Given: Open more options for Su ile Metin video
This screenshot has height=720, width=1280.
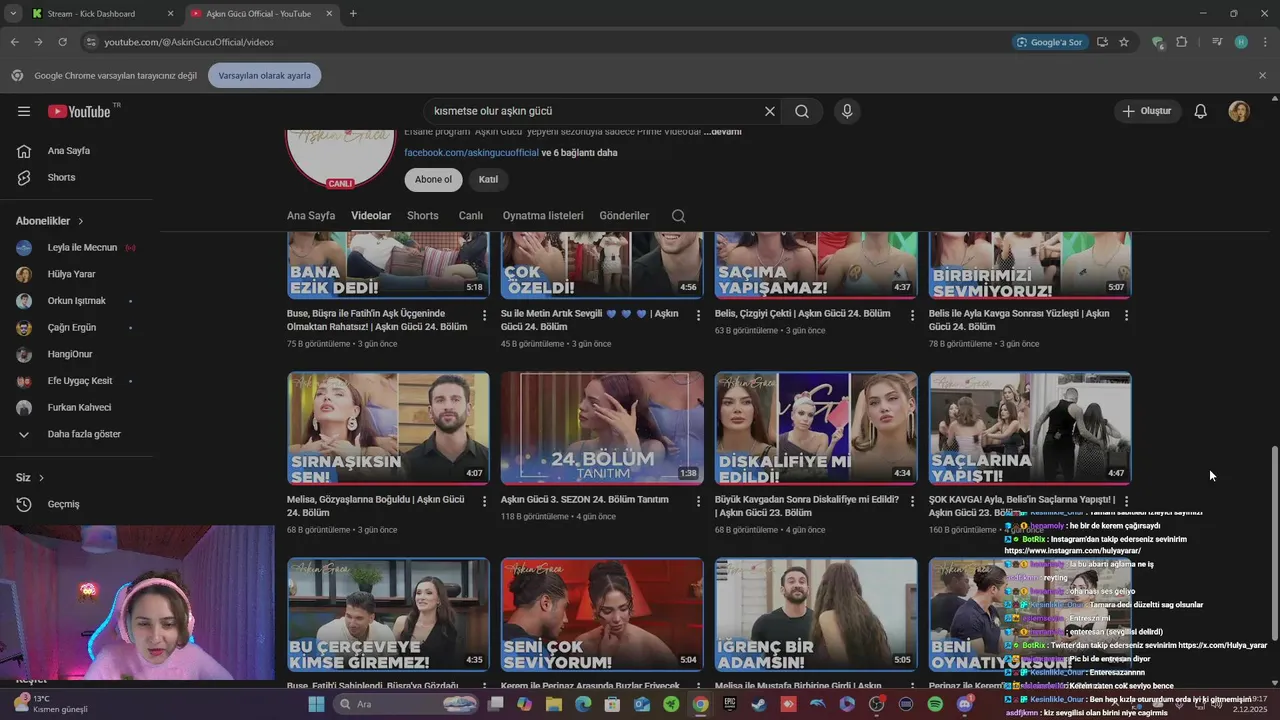Looking at the screenshot, I should [699, 315].
